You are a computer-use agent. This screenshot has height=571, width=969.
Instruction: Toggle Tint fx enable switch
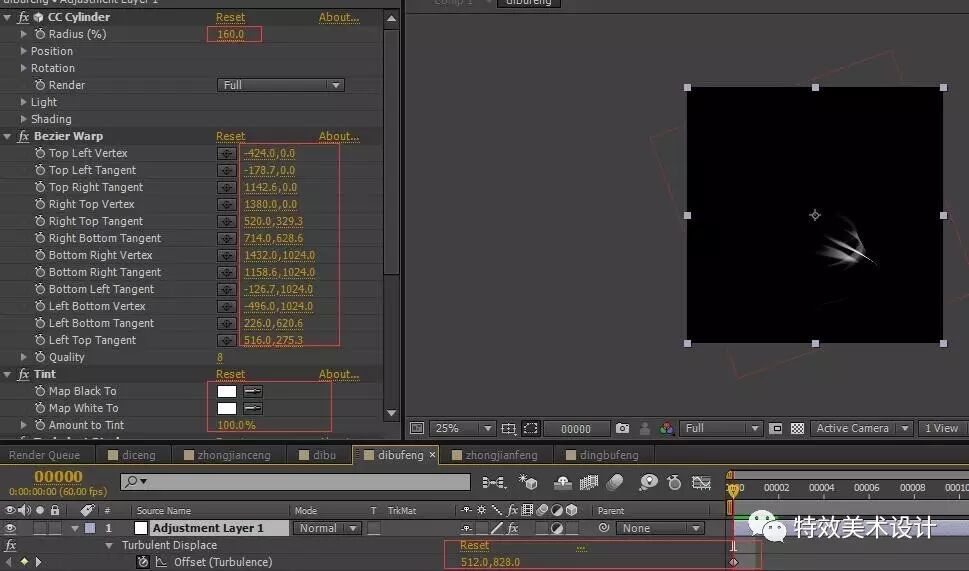23,374
